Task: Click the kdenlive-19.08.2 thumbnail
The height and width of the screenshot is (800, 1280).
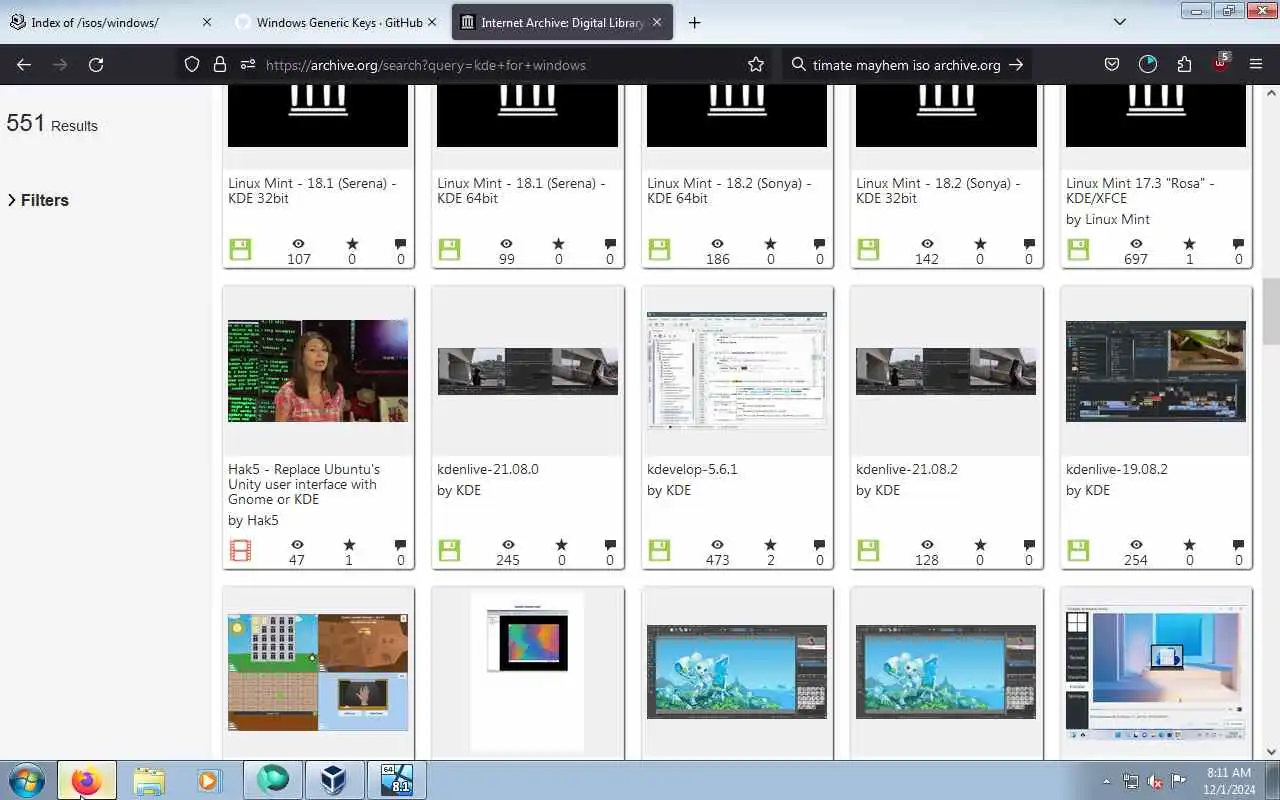Action: click(x=1156, y=371)
